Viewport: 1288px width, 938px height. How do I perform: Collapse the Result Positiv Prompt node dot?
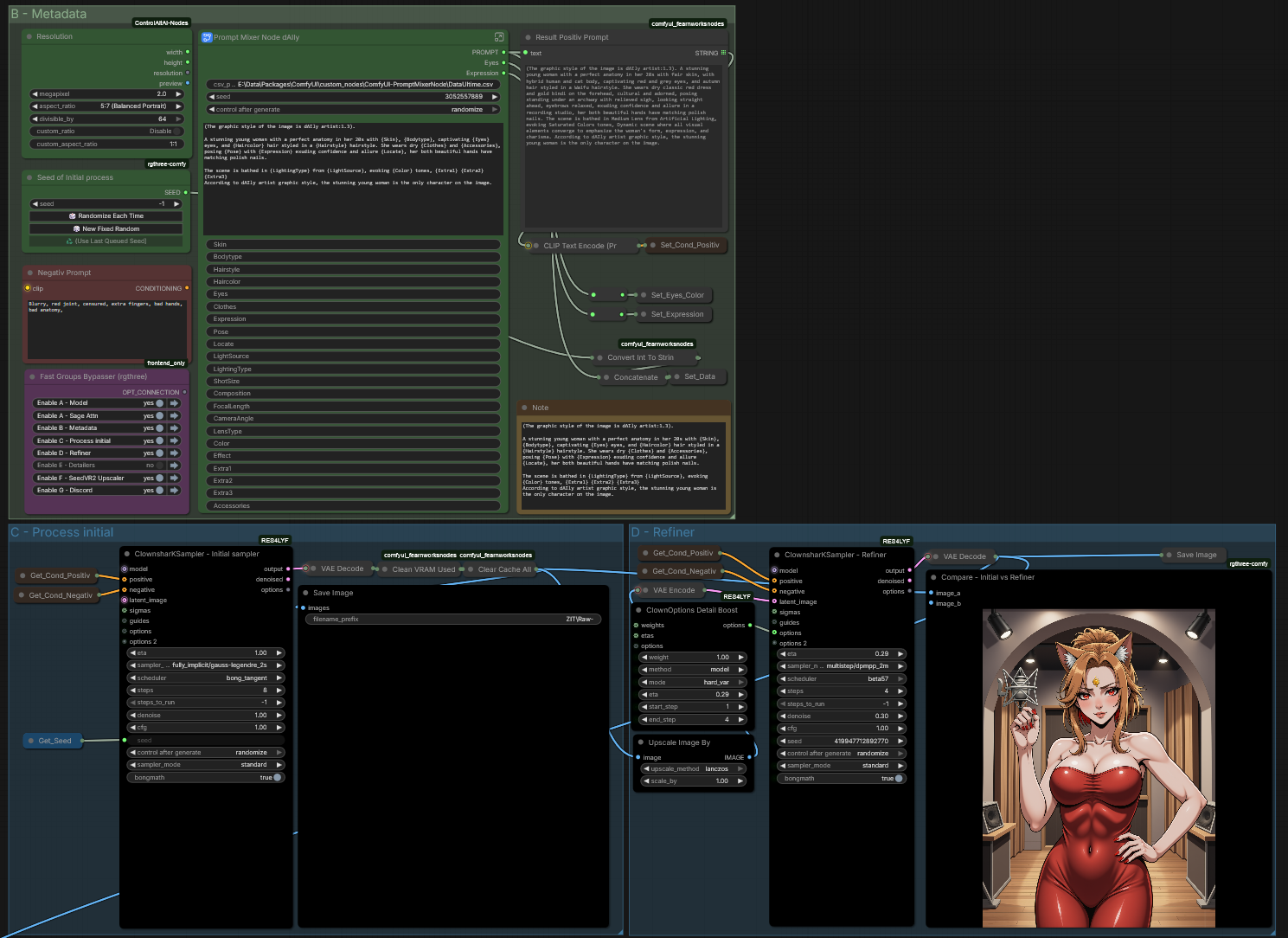click(x=529, y=37)
